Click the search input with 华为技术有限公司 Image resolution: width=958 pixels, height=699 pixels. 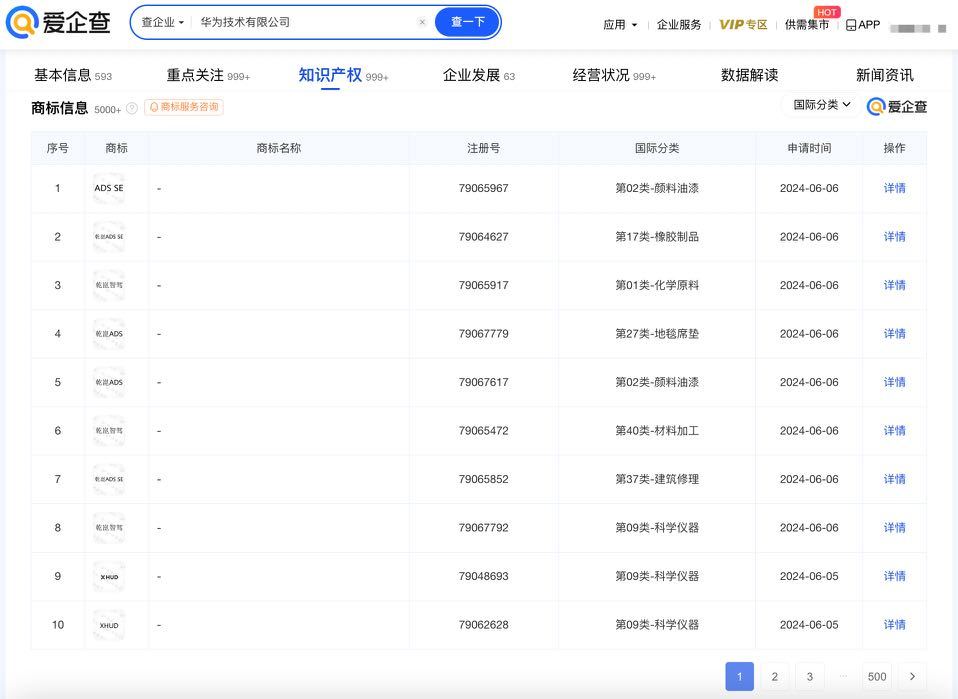coord(305,22)
